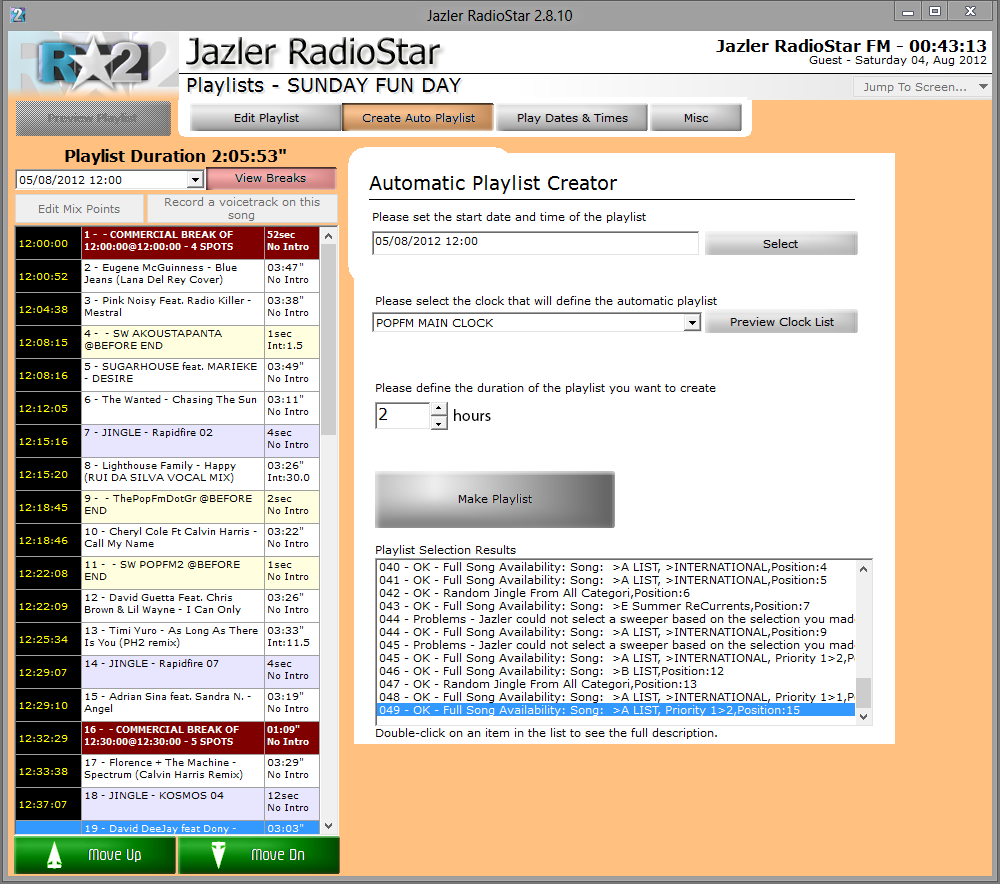Image resolution: width=1000 pixels, height=884 pixels.
Task: Select result 047 Random Jingle Position:13
Action: coord(616,684)
